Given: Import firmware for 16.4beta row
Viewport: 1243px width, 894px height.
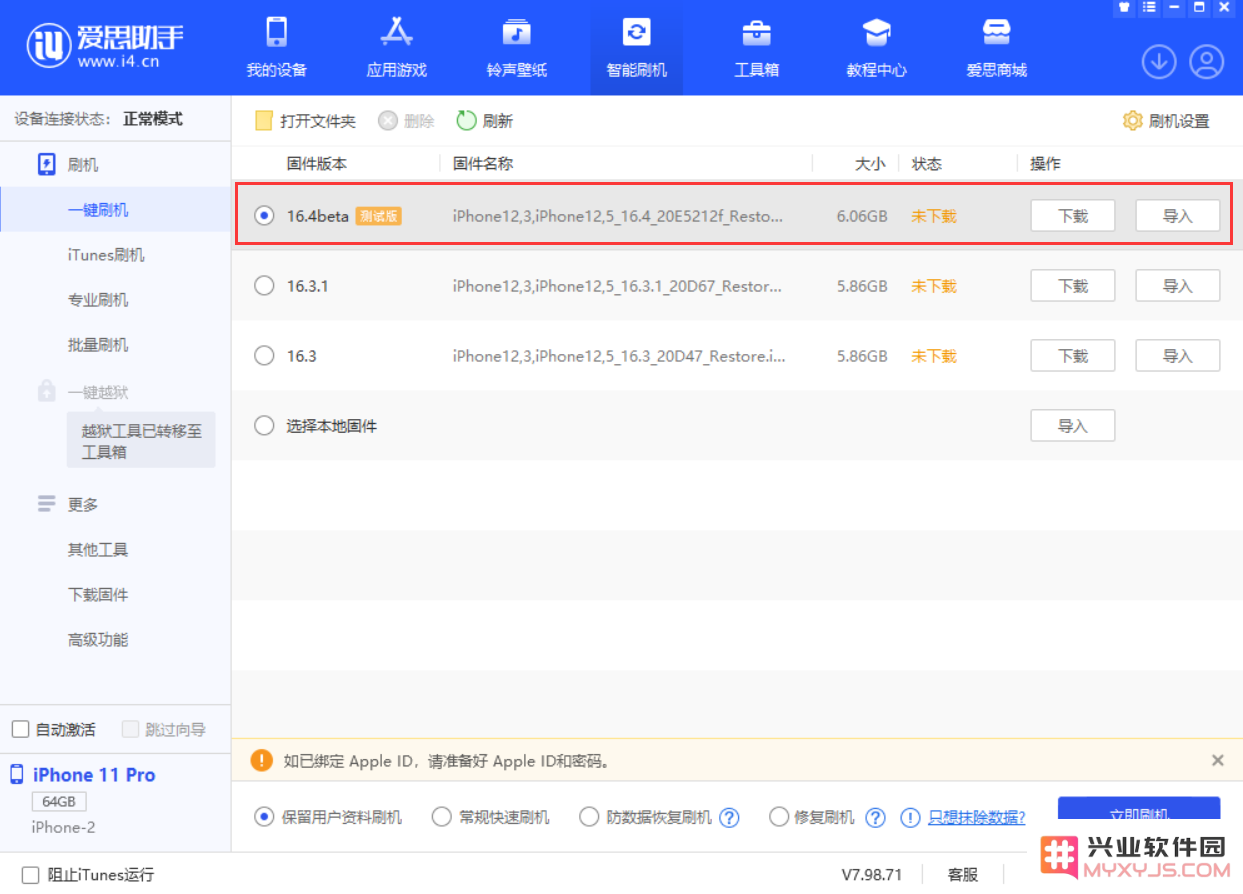Looking at the screenshot, I should coord(1178,216).
